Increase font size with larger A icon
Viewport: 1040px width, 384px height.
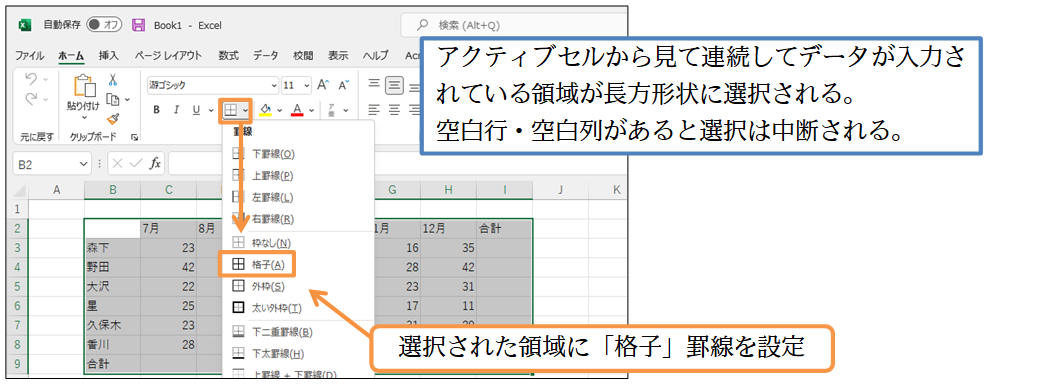pos(323,85)
